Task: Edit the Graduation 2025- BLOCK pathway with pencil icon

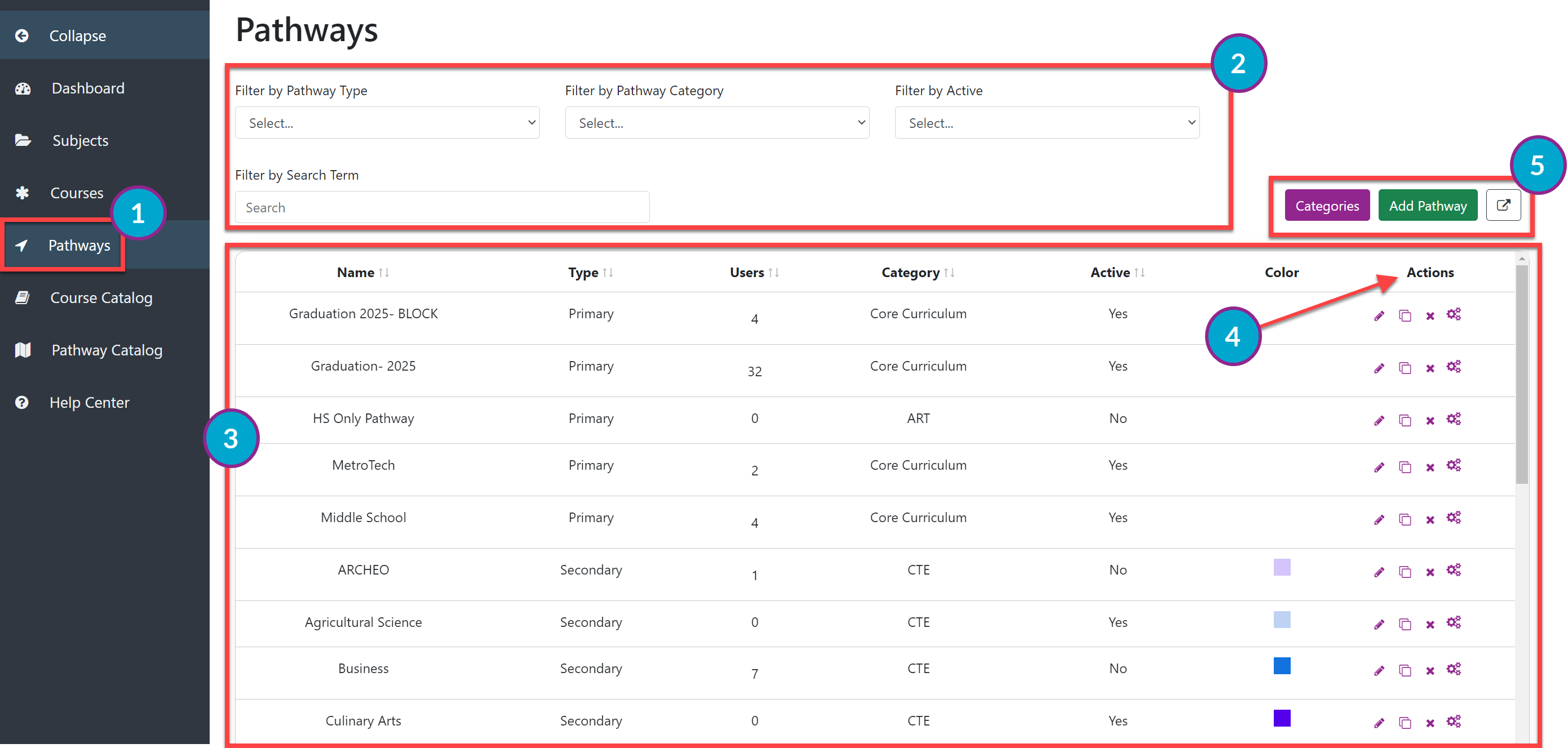Action: (1379, 315)
